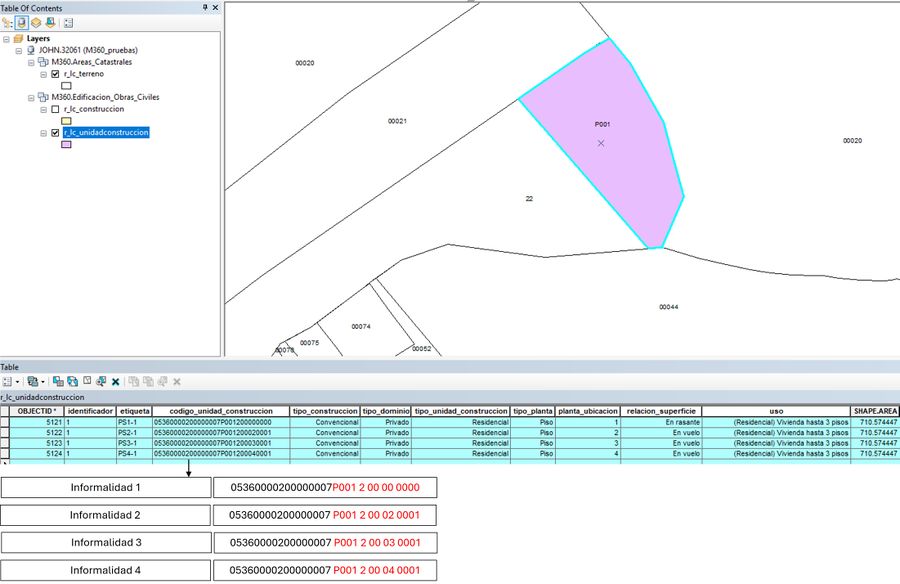Select the r_lc_unidadconstruccion table tab

click(42, 397)
